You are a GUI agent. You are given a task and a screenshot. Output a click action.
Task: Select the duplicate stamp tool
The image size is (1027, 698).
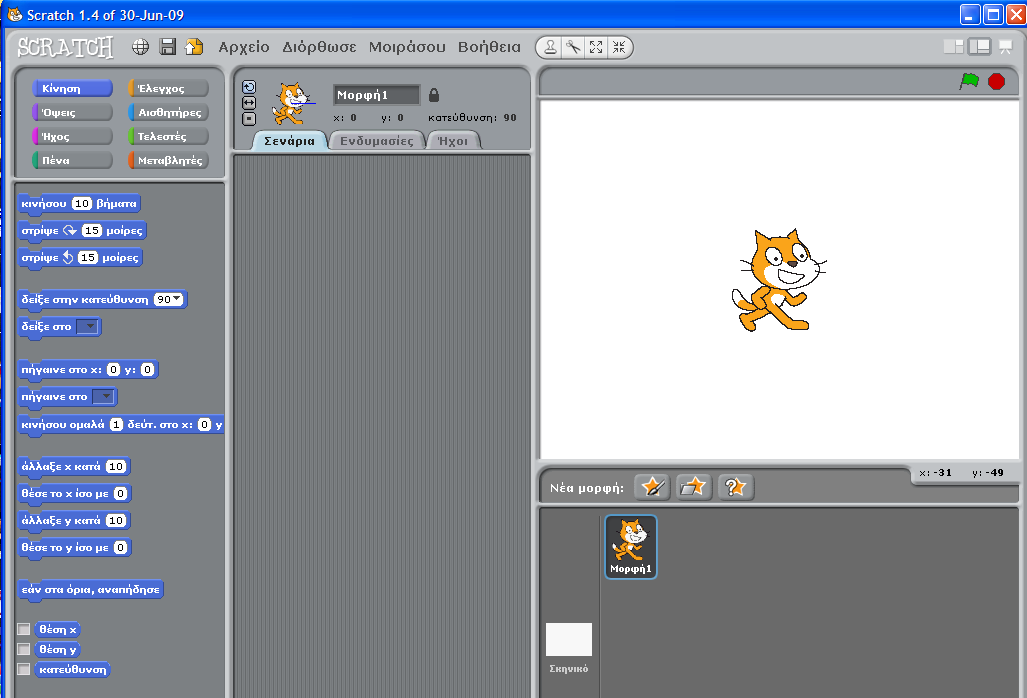coord(550,47)
